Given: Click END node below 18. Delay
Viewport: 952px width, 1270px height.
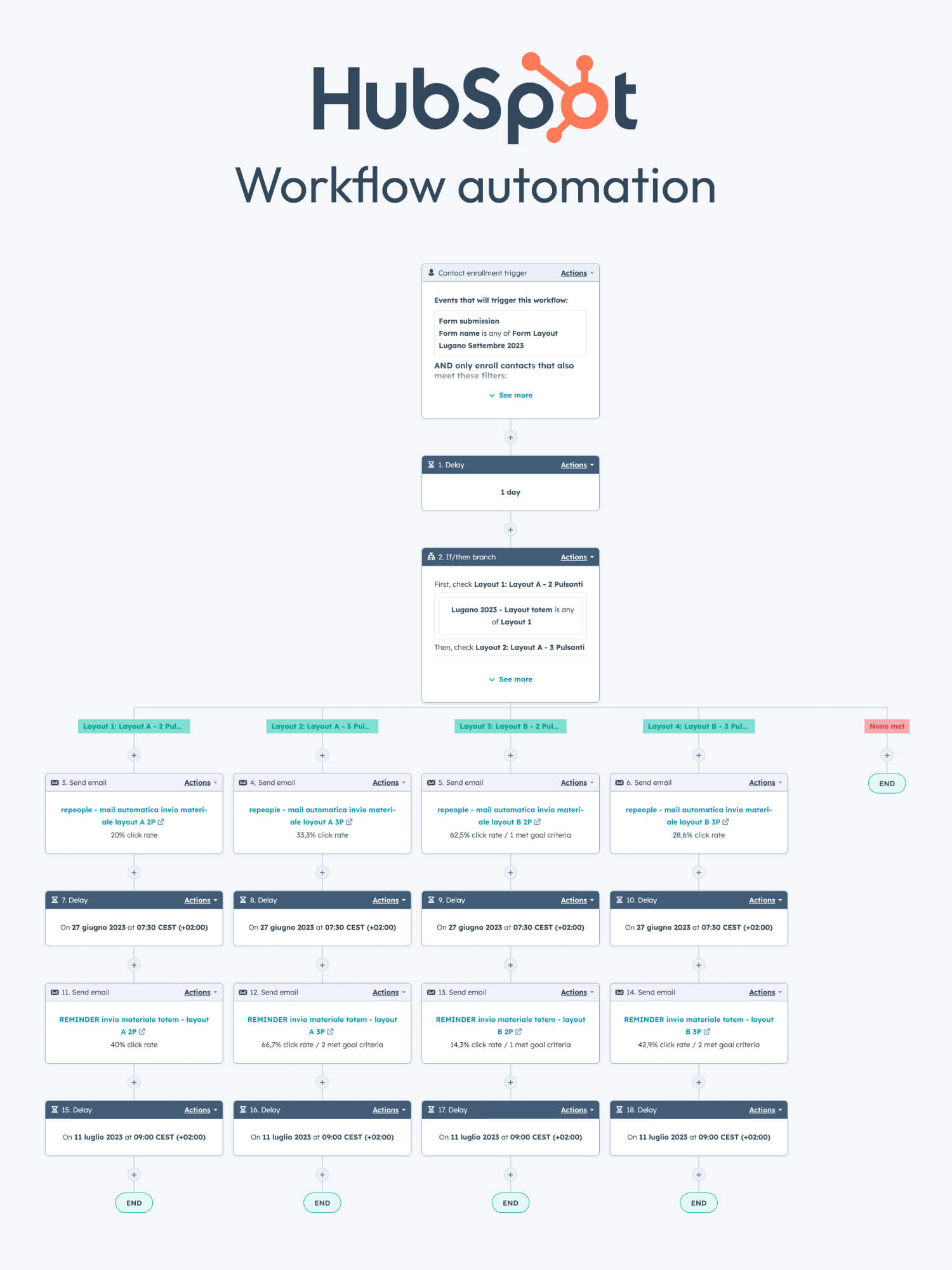Looking at the screenshot, I should 699,1203.
